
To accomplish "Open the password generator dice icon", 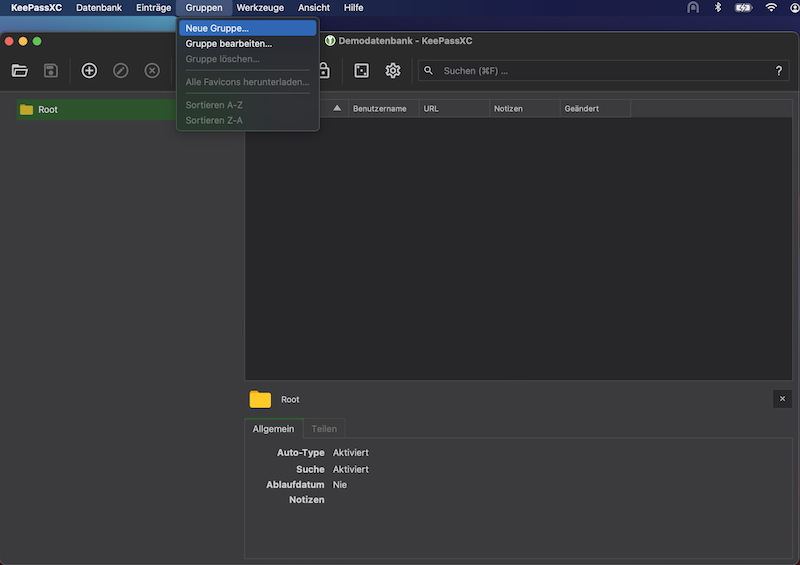I will click(361, 71).
